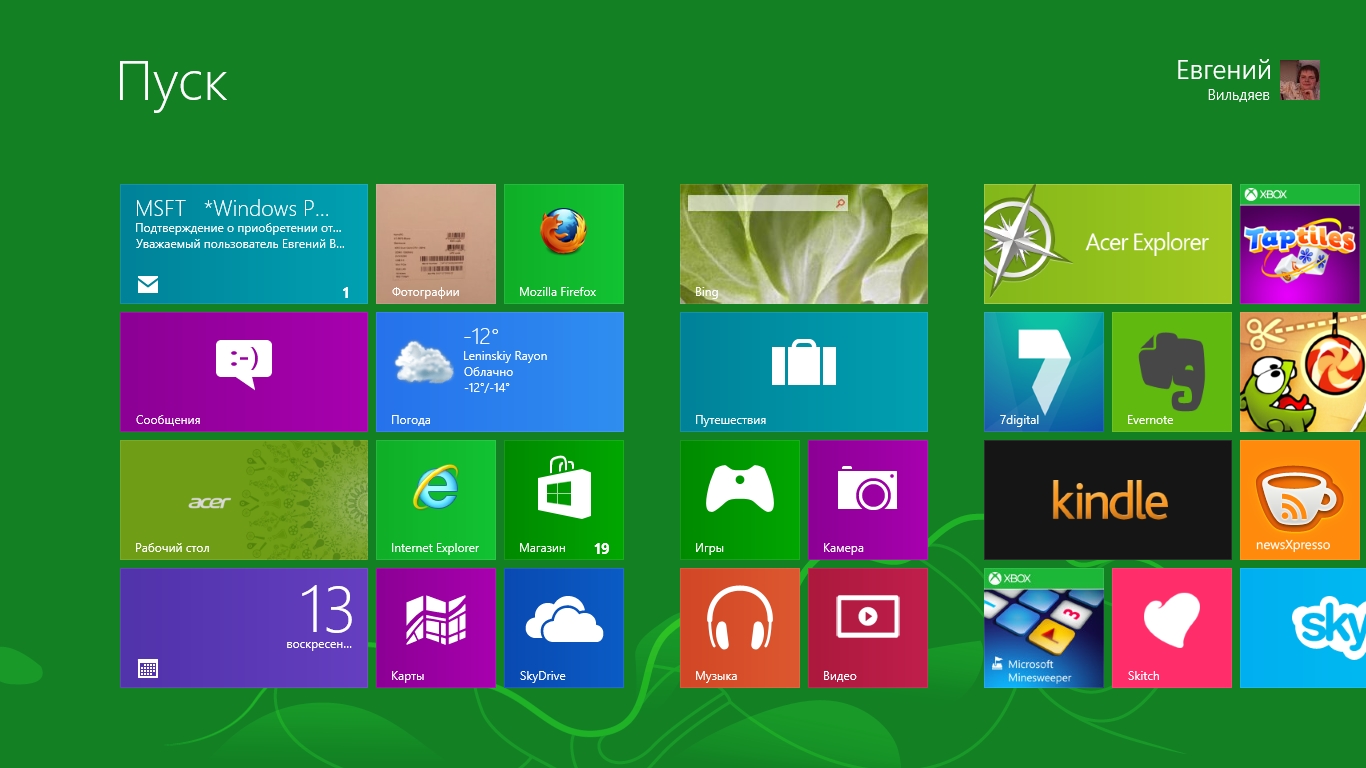Open the Погода weather tile
Screen dimensions: 1366x768
500,372
